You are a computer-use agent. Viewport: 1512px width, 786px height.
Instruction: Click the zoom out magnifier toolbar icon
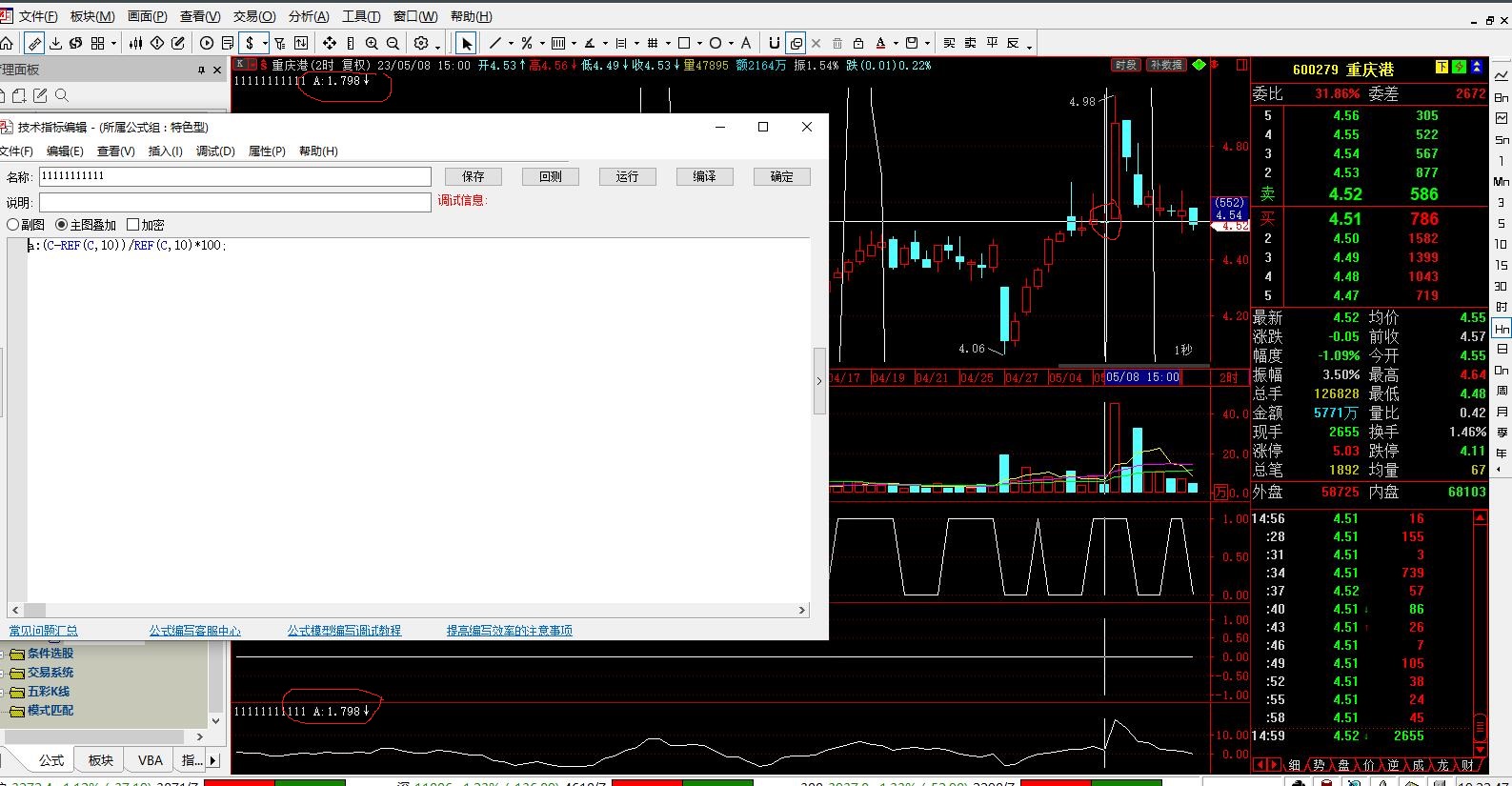[393, 43]
